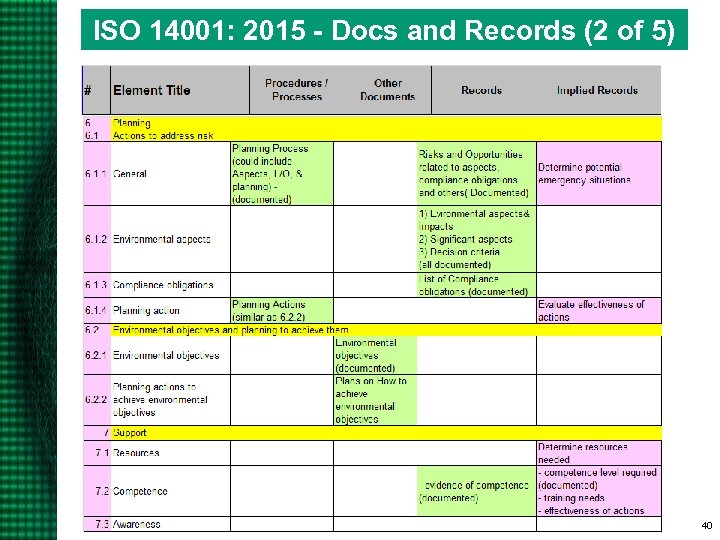
Task: Click slide page number 40
Action: 707,526
